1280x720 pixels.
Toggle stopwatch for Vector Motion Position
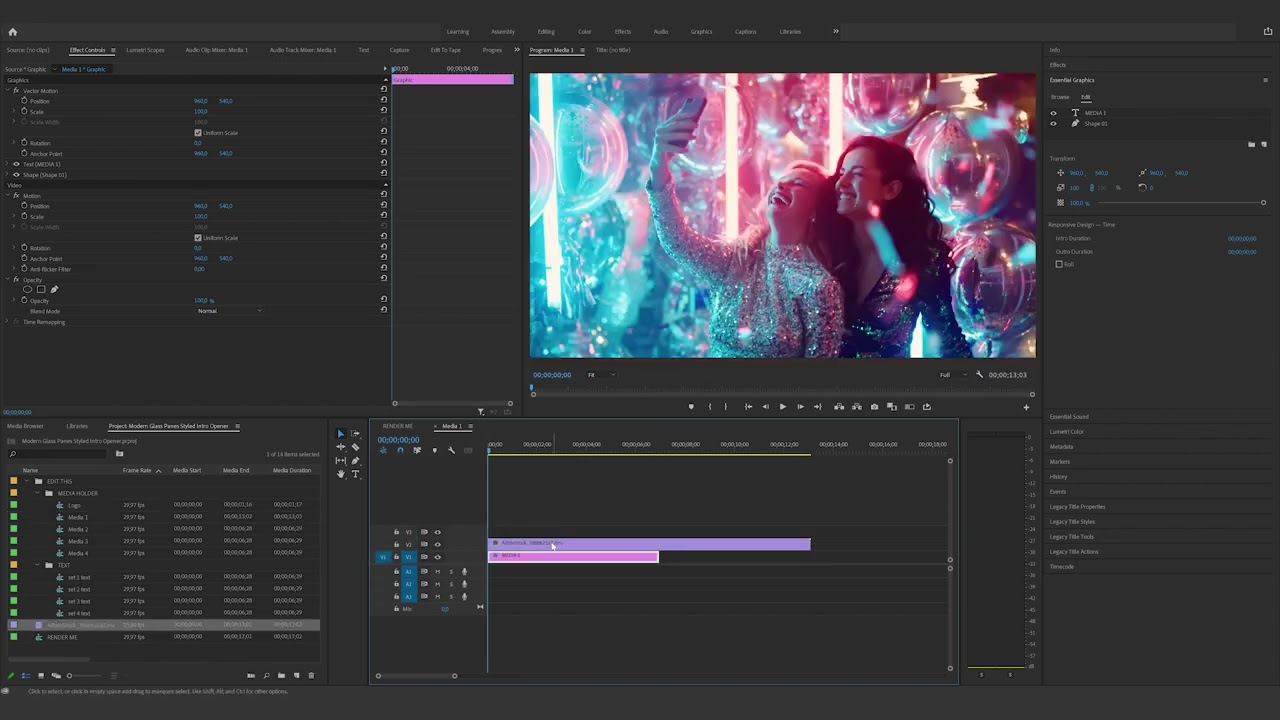[24, 101]
